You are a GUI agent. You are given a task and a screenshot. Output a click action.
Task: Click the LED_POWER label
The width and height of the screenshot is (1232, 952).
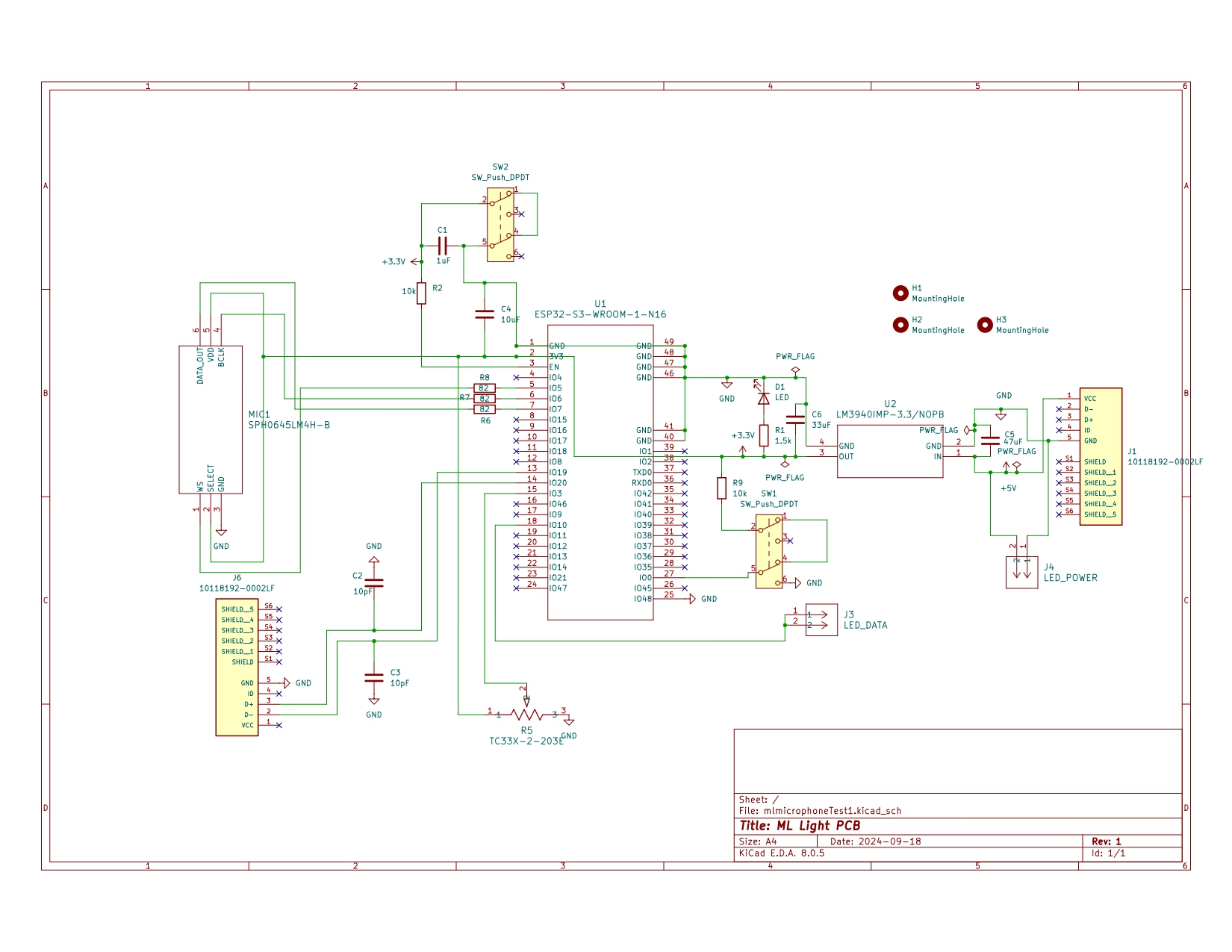pos(1071,578)
